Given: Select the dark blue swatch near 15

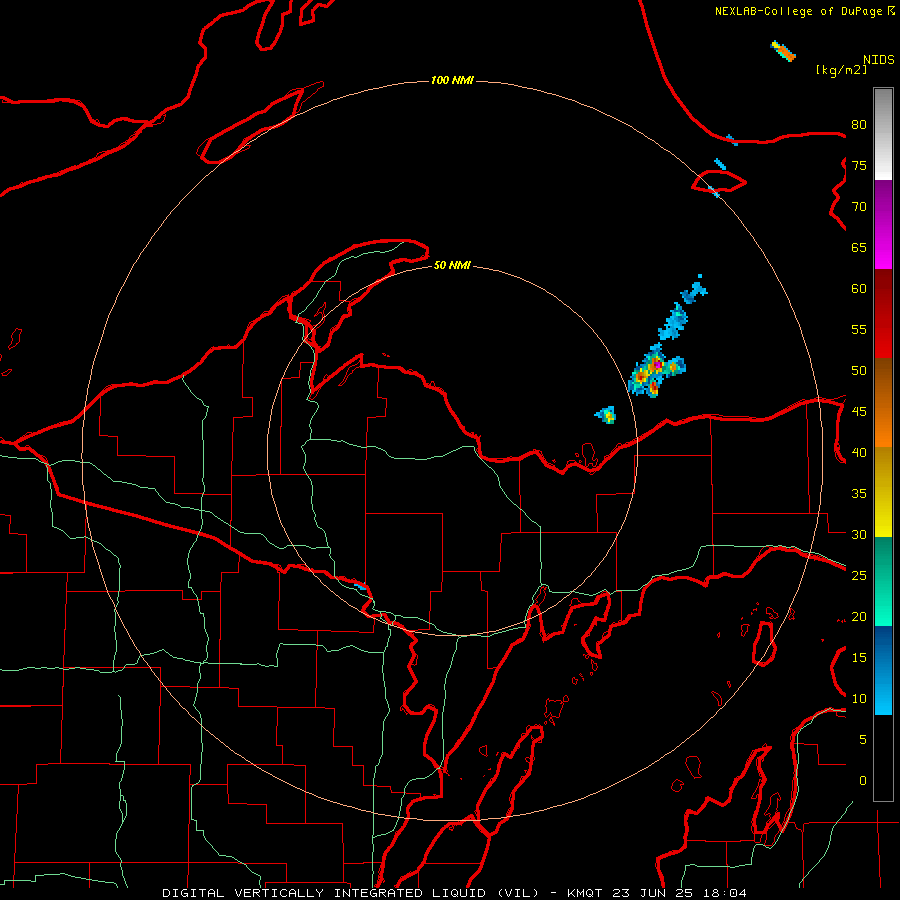Looking at the screenshot, I should (883, 650).
